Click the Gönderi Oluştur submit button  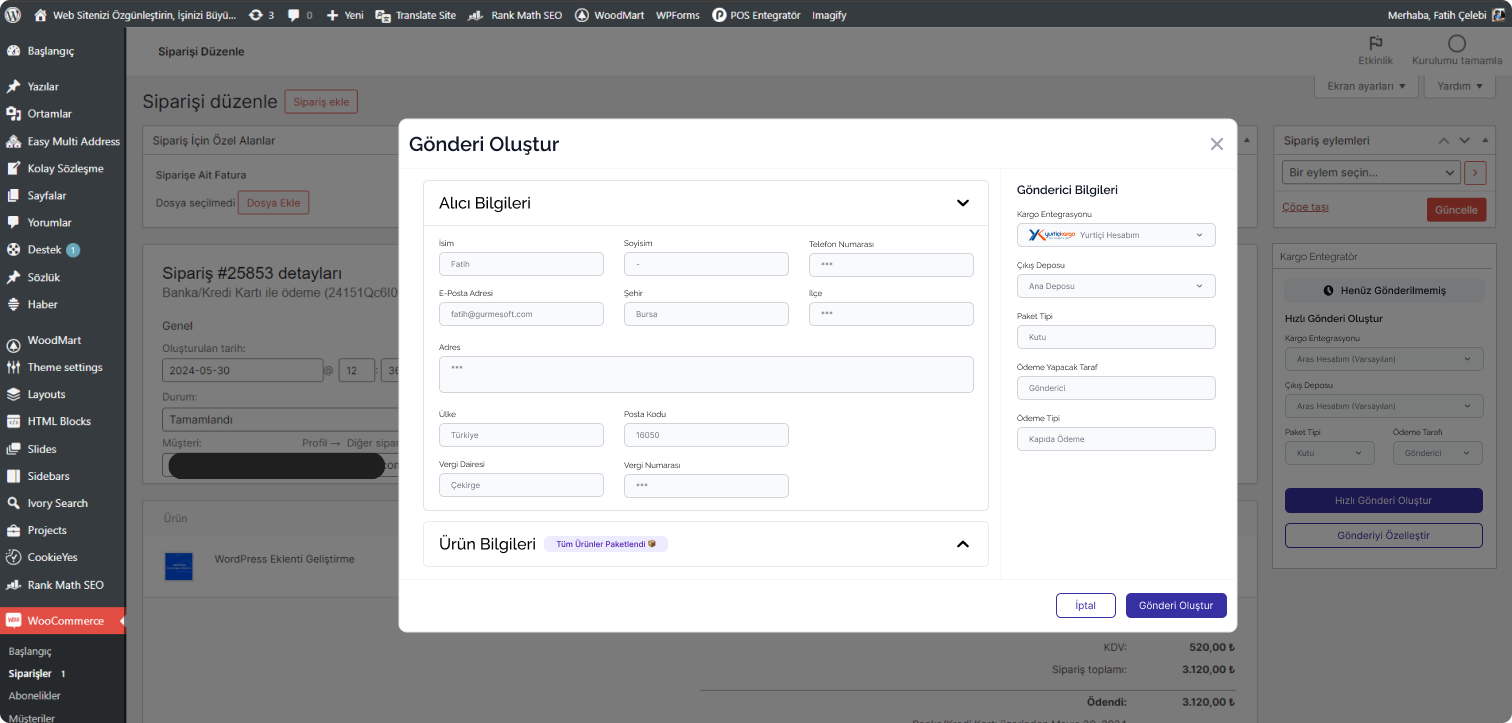[x=1176, y=605]
